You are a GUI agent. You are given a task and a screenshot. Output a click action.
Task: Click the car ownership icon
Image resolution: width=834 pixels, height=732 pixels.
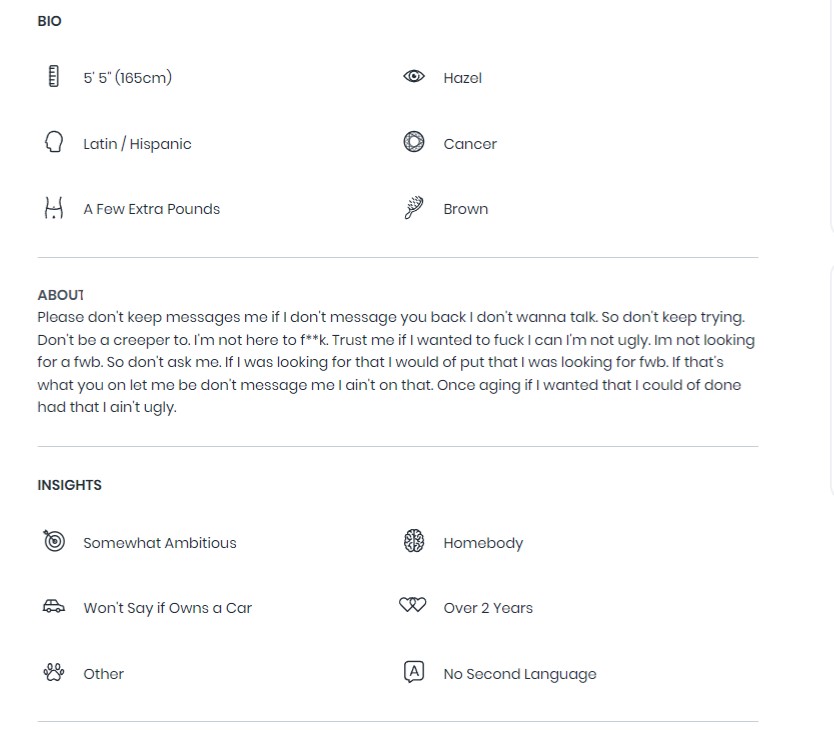(54, 606)
